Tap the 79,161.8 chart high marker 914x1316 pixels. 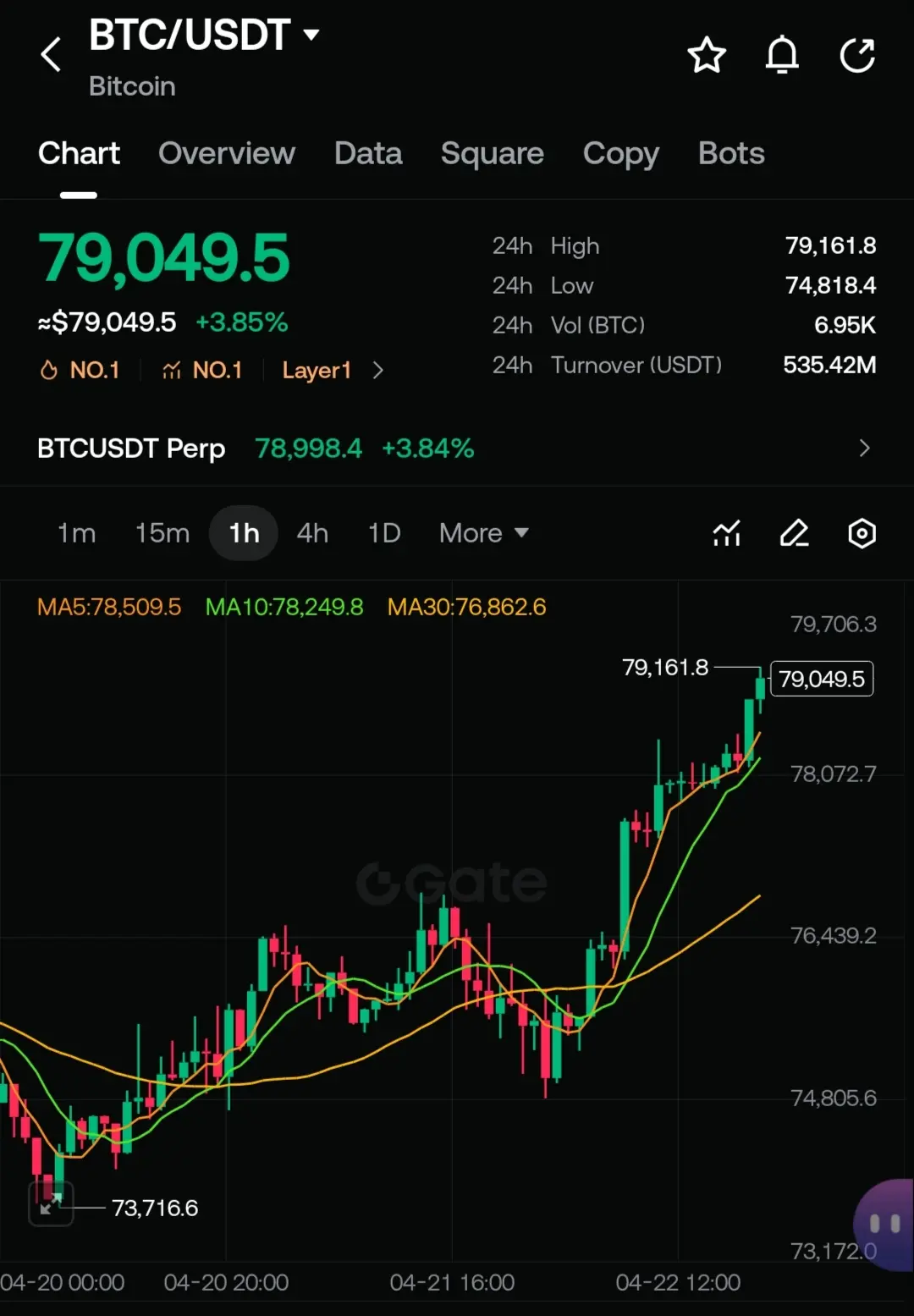click(665, 668)
